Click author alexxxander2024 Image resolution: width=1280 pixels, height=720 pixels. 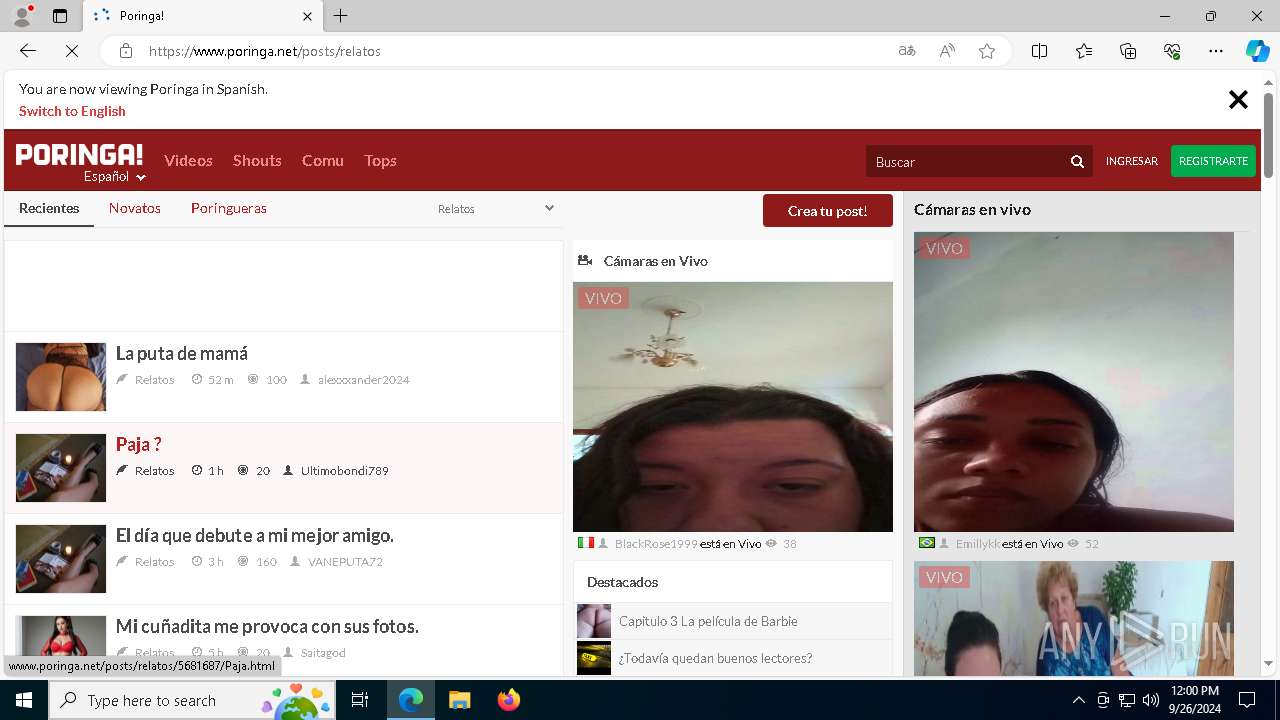[364, 380]
